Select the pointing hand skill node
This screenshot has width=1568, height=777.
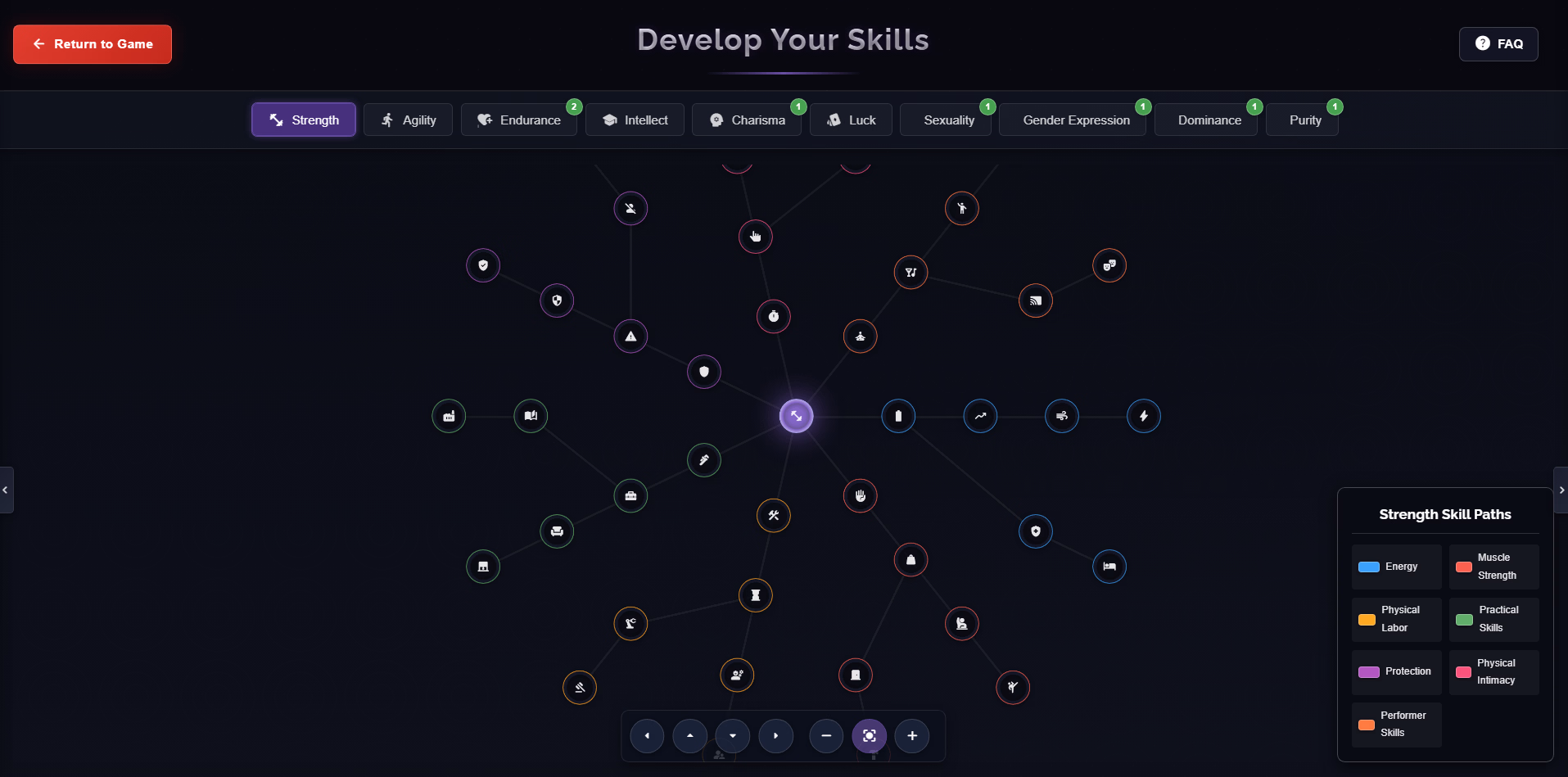pyautogui.click(x=756, y=237)
